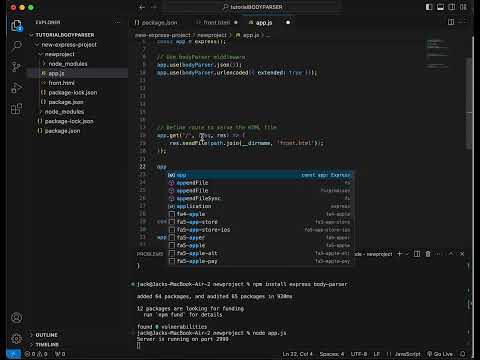Image resolution: width=480 pixels, height=360 pixels.
Task: Split the terminal pane
Action: [417, 254]
